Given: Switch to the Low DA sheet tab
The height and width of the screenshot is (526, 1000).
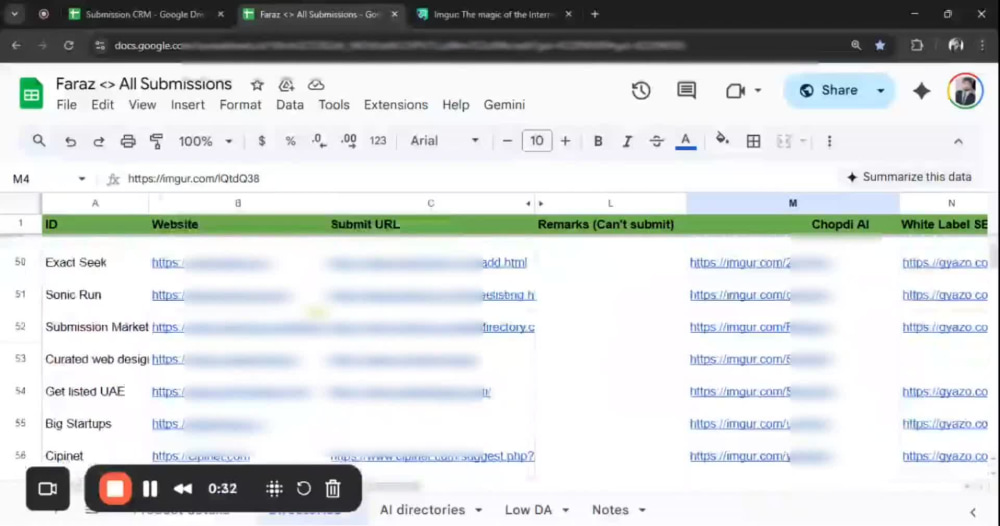Looking at the screenshot, I should tap(528, 510).
